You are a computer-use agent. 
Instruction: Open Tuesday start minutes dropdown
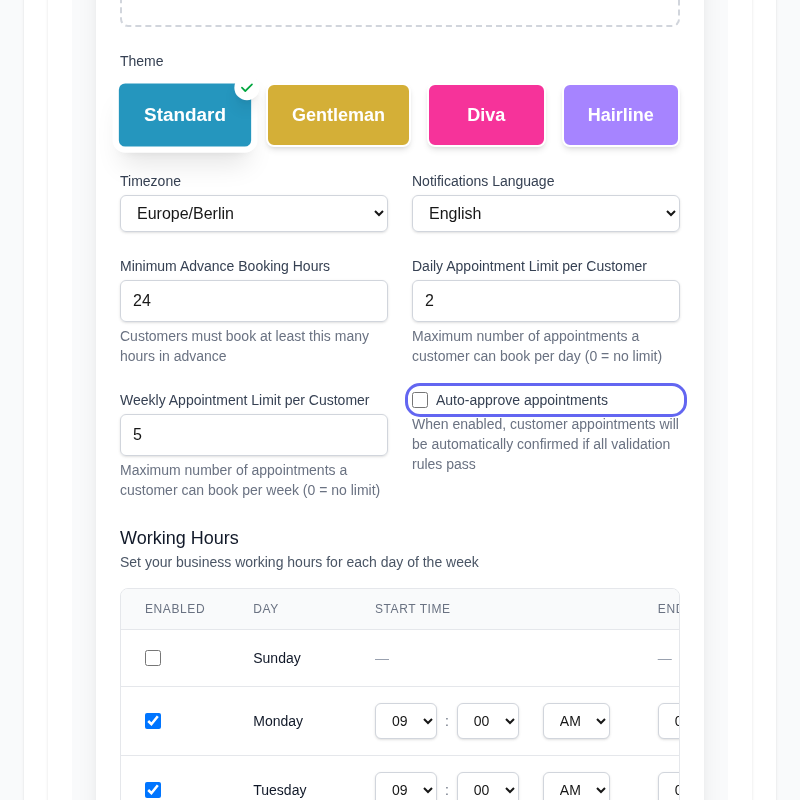click(488, 789)
